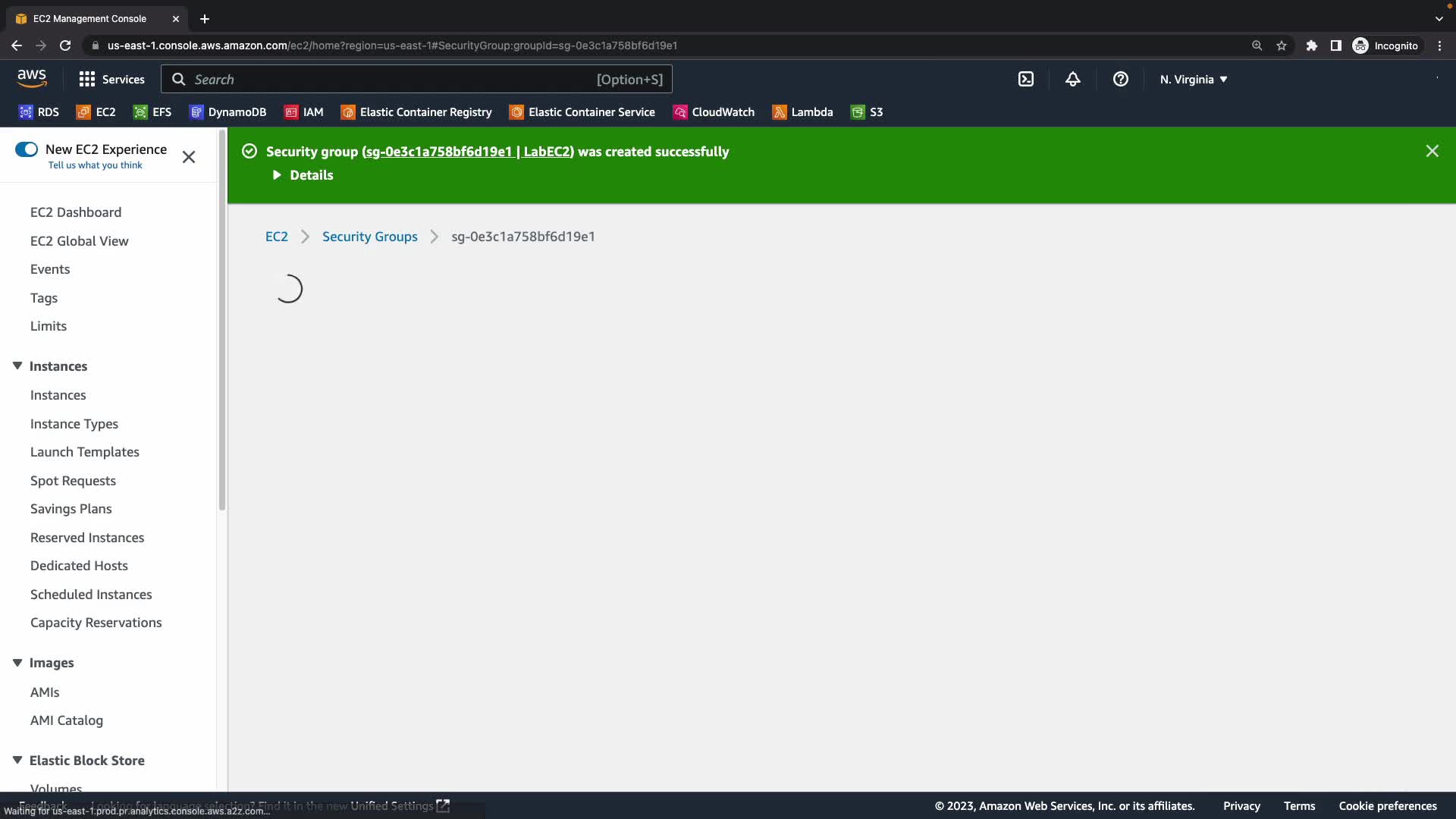Image resolution: width=1456 pixels, height=819 pixels.
Task: Dismiss the green success banner
Action: (1432, 151)
